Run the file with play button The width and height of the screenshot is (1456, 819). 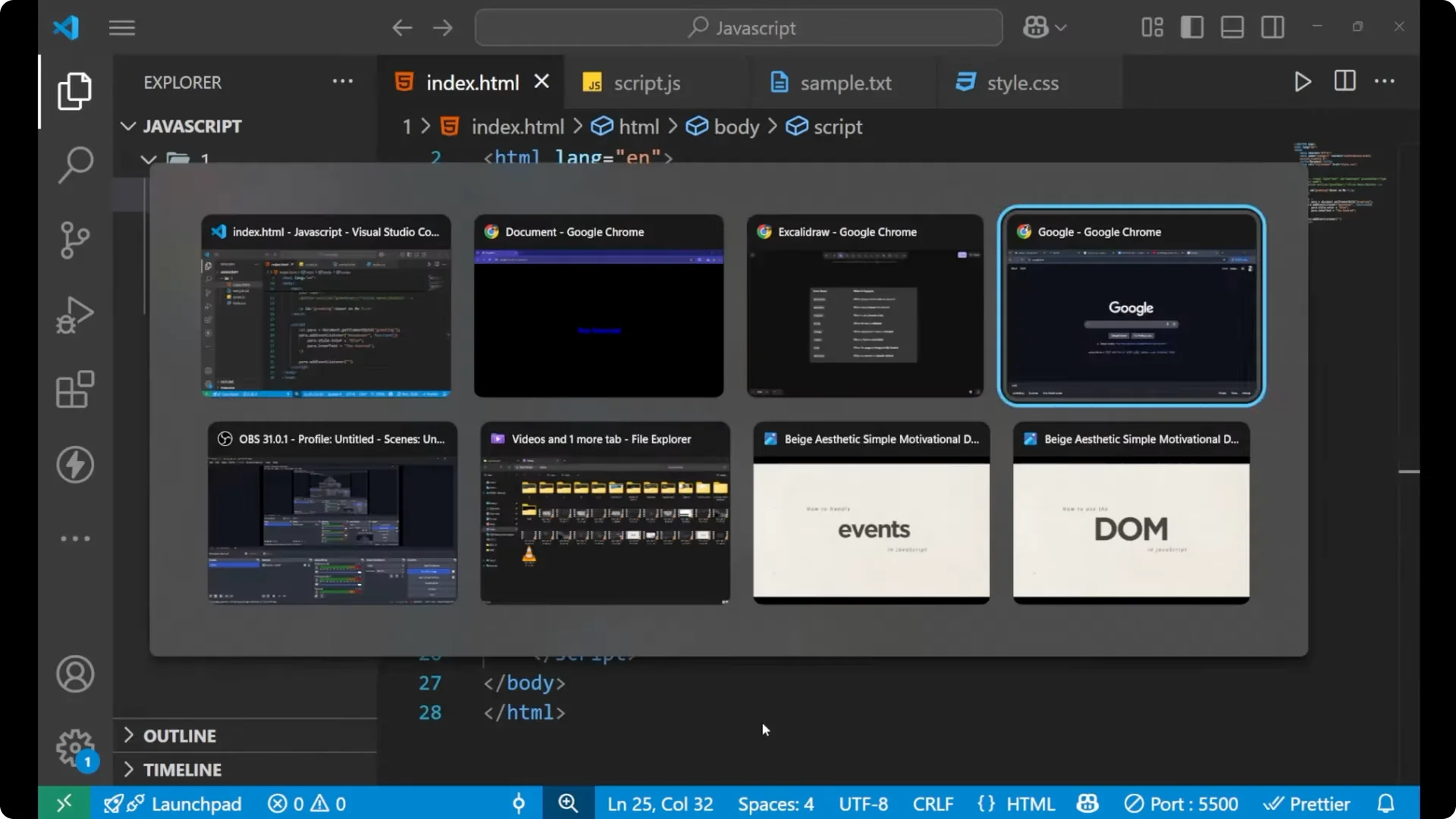pyautogui.click(x=1302, y=82)
